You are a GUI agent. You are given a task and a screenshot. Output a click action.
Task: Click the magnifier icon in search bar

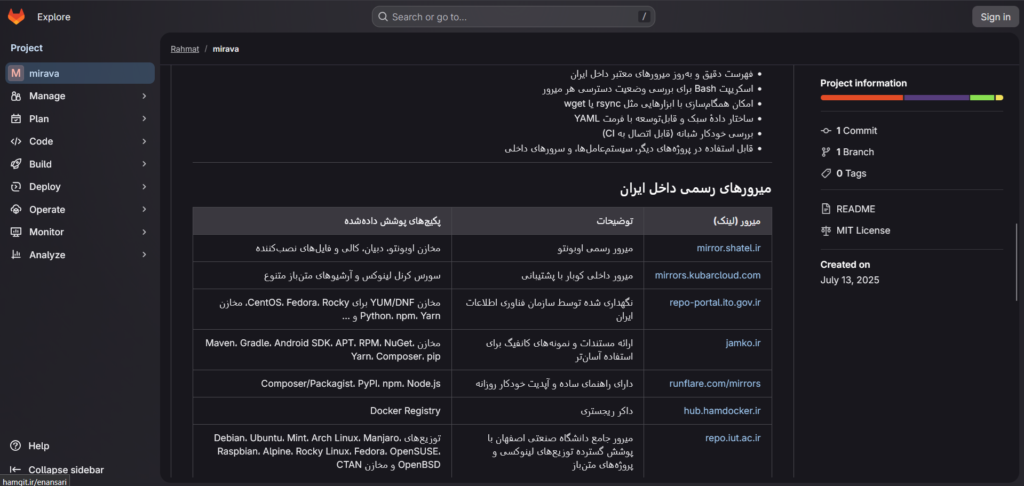pos(383,17)
